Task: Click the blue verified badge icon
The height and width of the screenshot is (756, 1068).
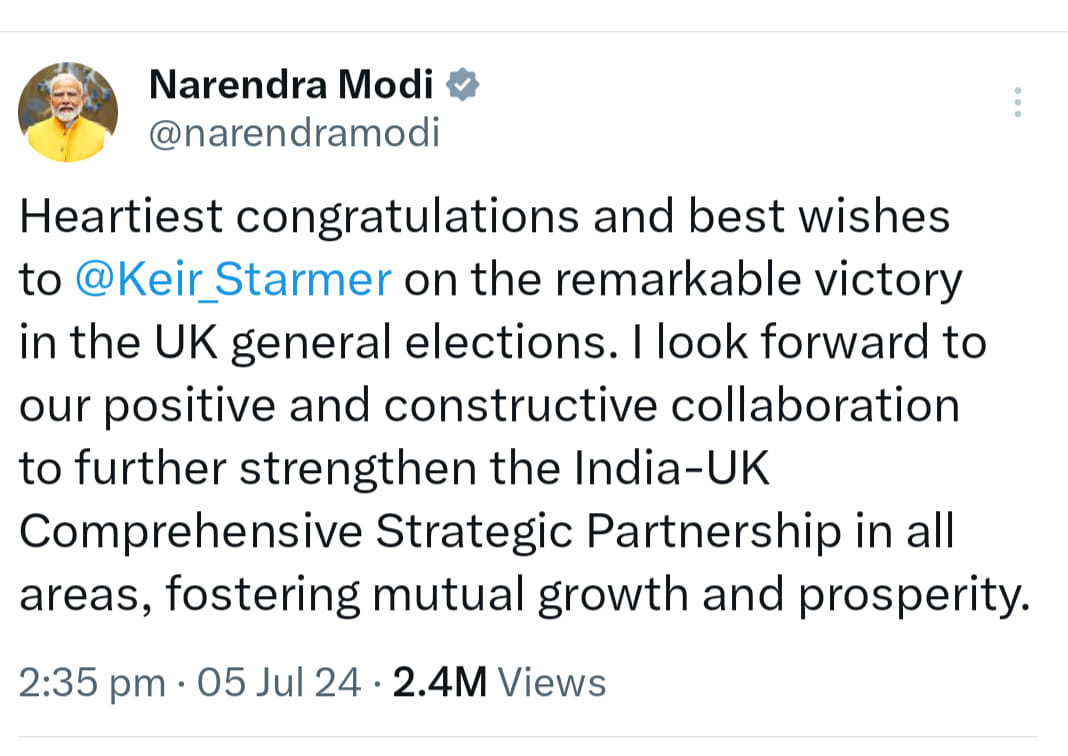Action: click(462, 85)
